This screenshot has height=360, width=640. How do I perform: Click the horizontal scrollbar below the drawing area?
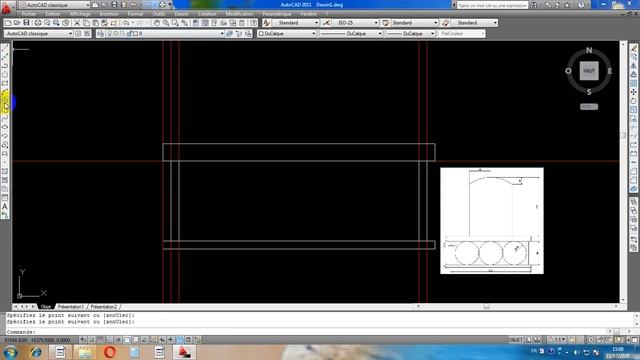click(516, 307)
